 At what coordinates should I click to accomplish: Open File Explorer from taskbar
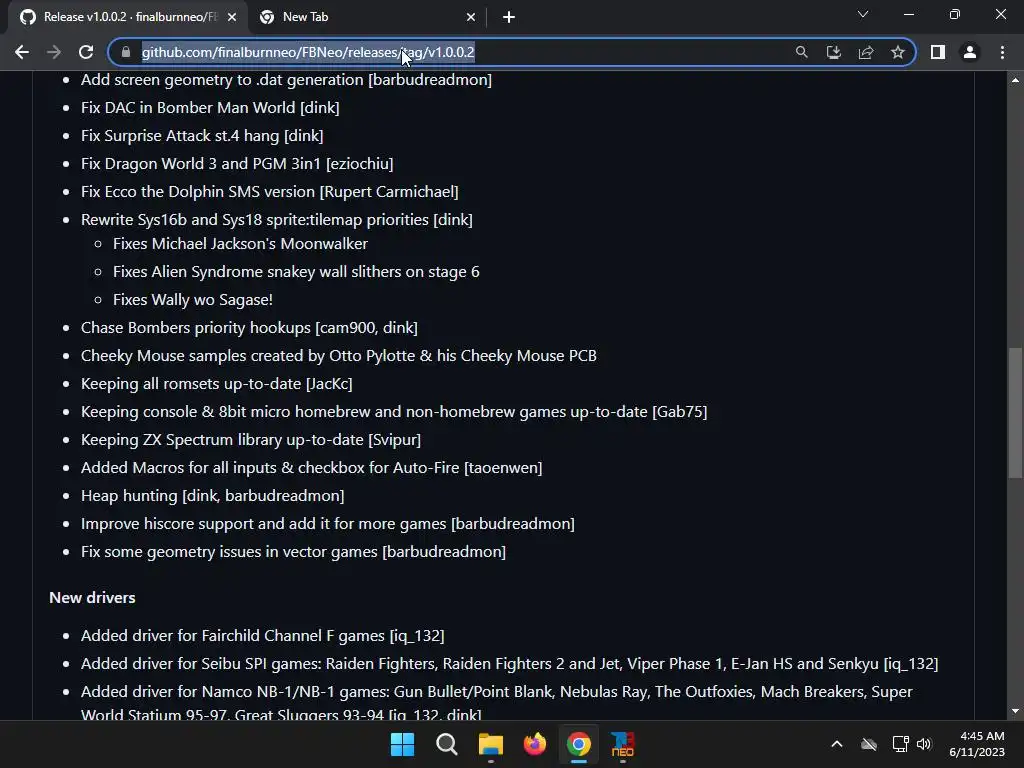click(x=490, y=744)
